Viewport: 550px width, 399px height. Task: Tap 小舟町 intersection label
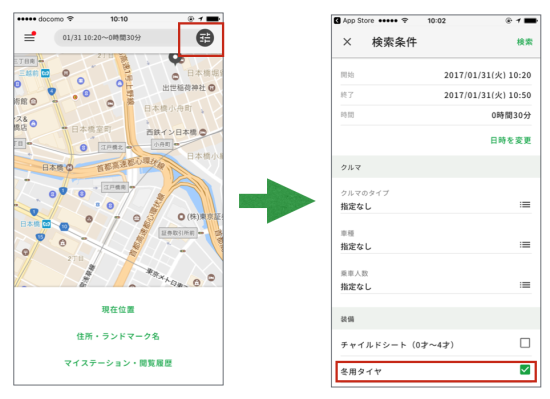162,144
